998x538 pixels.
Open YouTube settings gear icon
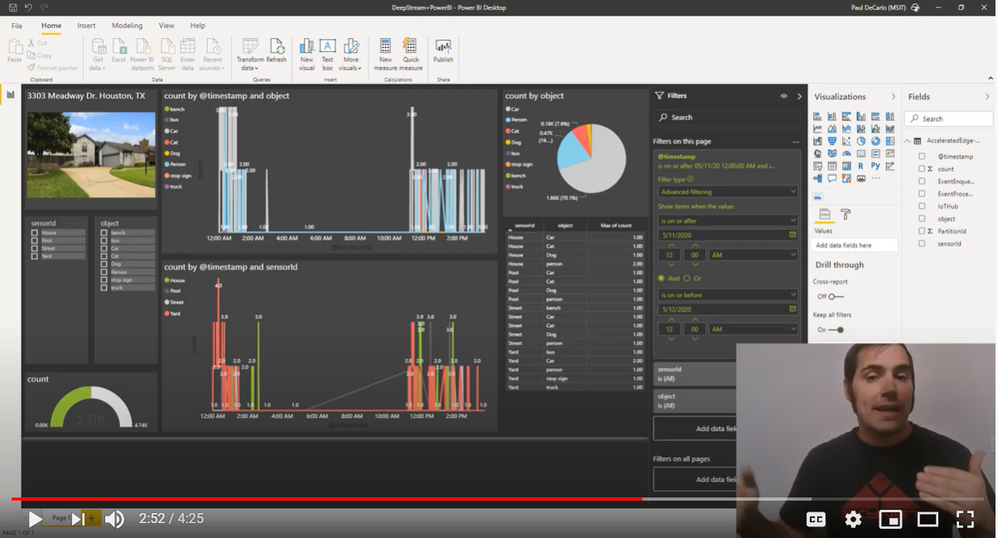click(853, 519)
